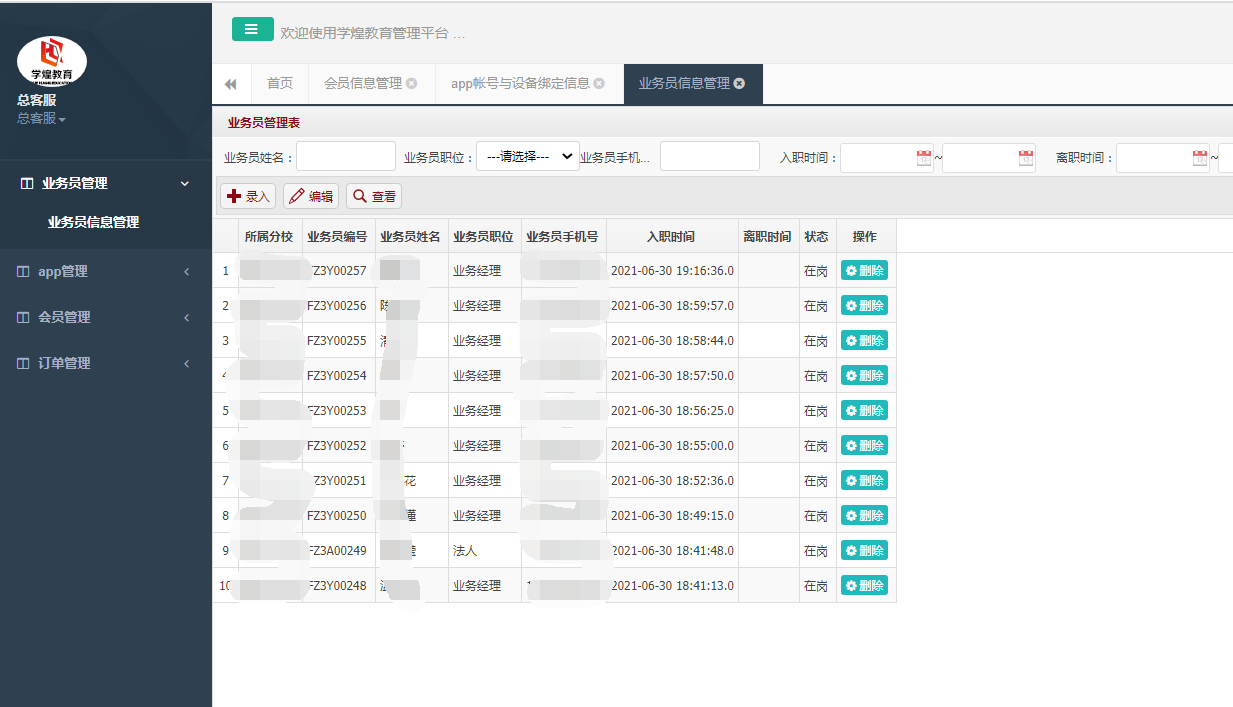This screenshot has height=707, width=1233.
Task: Close the 会员信息管理 tab
Action: point(411,84)
